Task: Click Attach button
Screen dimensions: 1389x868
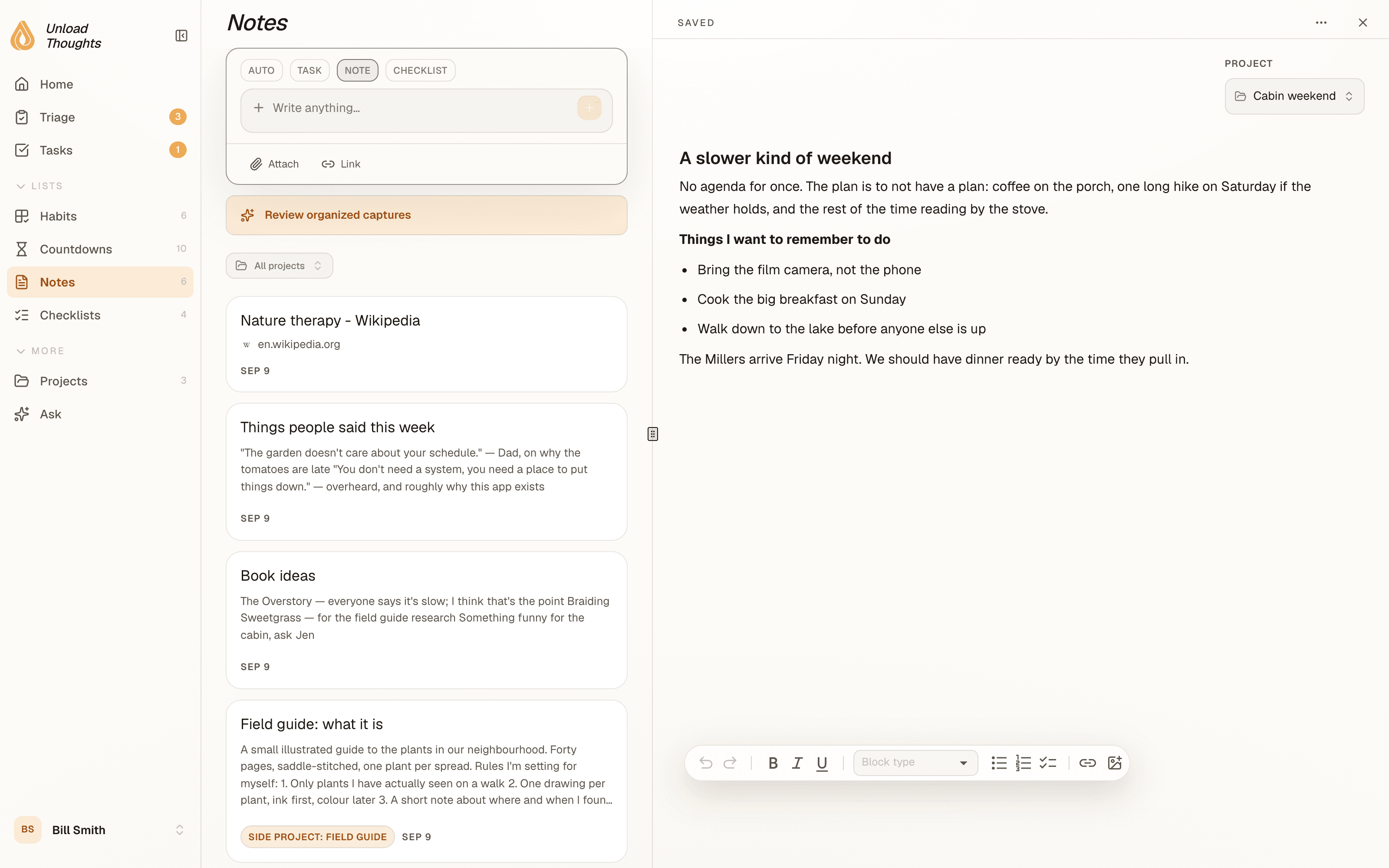Action: pos(274,164)
